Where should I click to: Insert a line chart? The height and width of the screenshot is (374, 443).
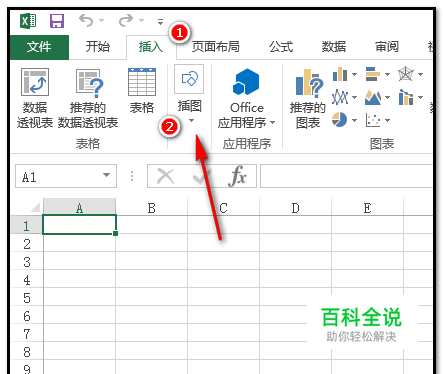[x=340, y=97]
